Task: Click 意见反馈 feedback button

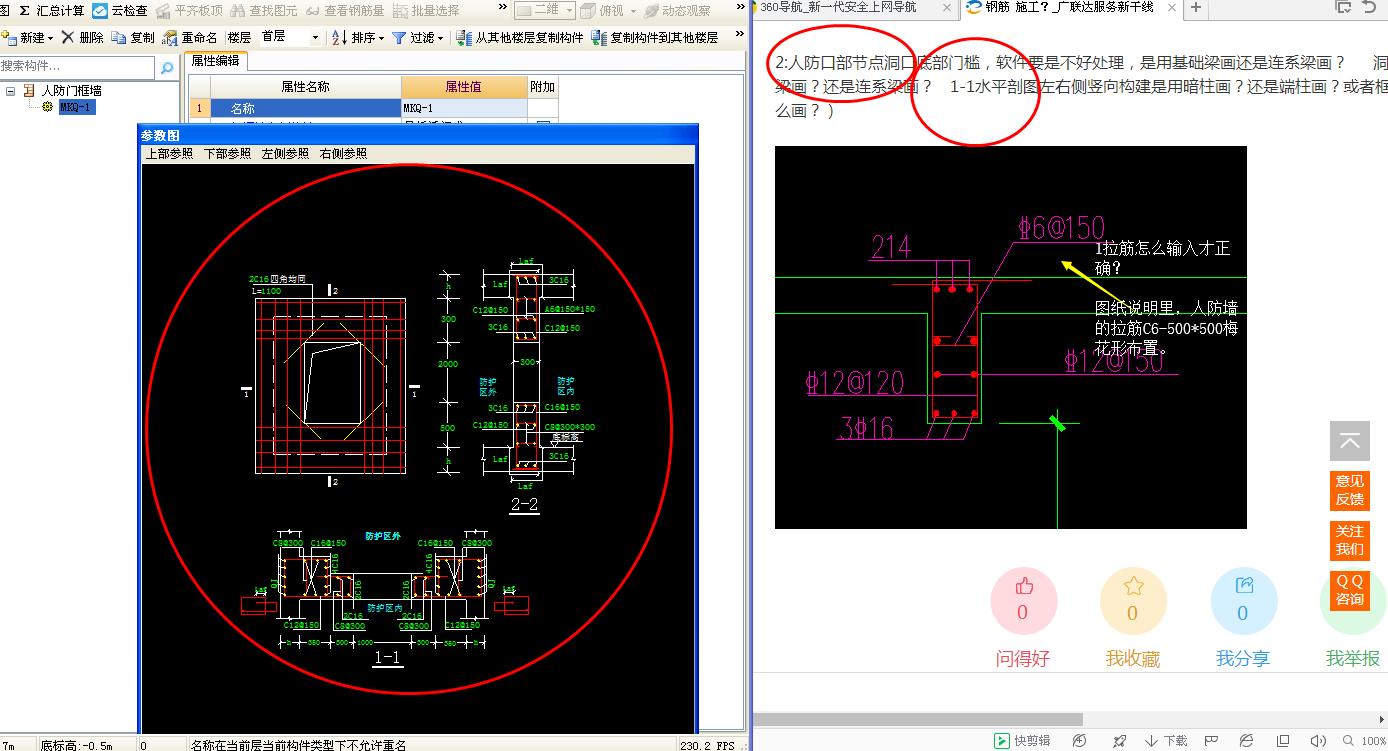Action: pyautogui.click(x=1349, y=490)
